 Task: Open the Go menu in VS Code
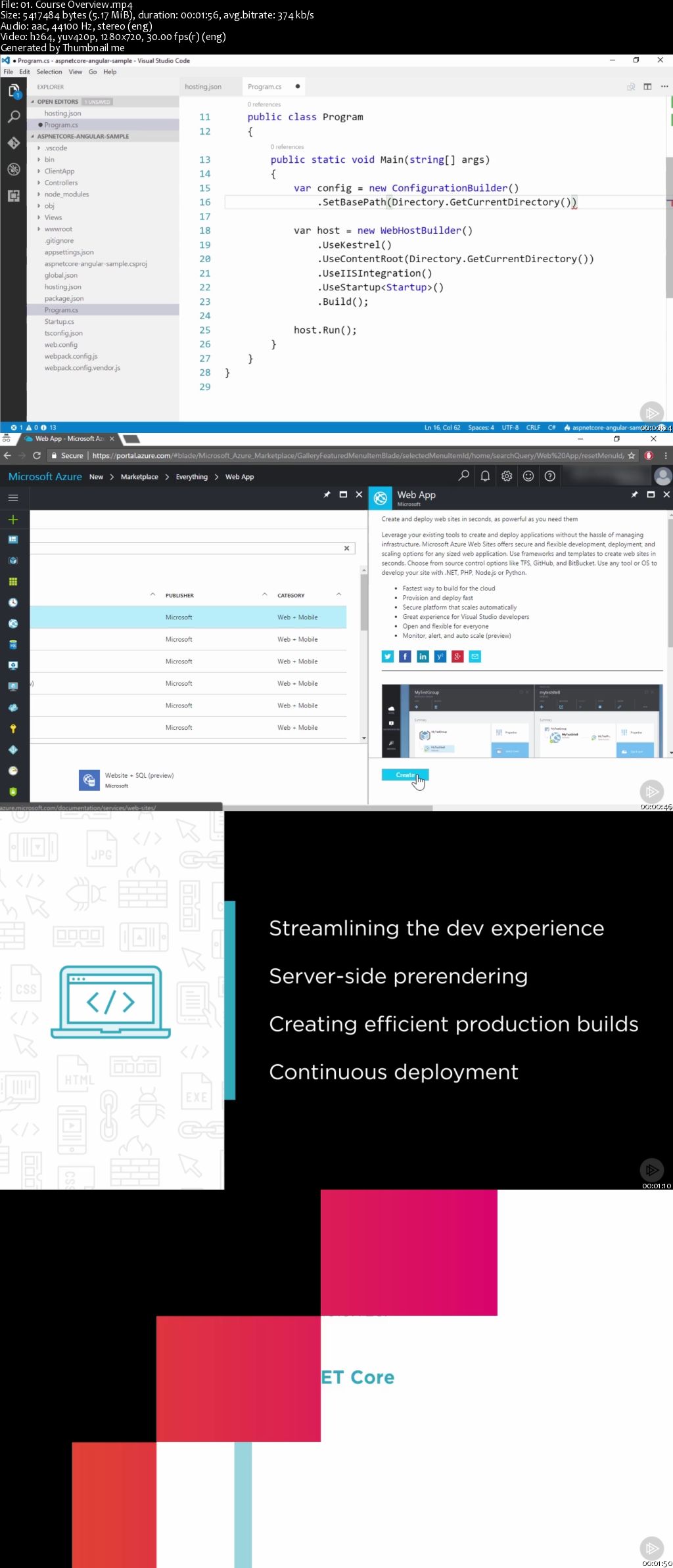pos(93,72)
